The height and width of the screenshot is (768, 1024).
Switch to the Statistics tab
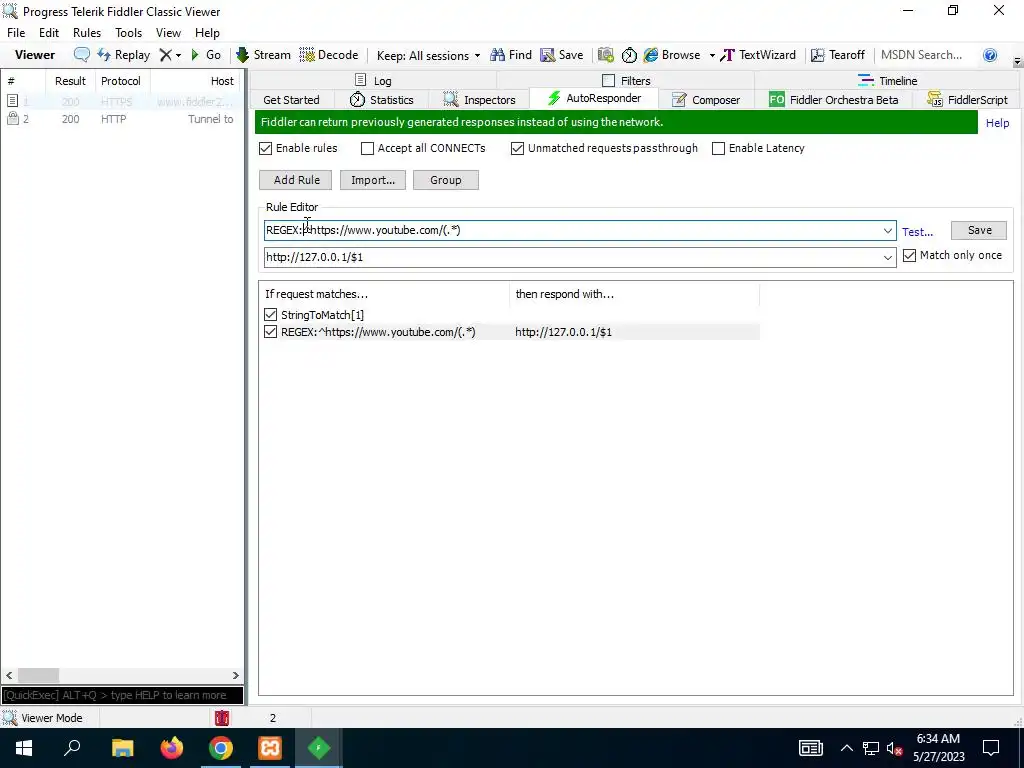382,100
